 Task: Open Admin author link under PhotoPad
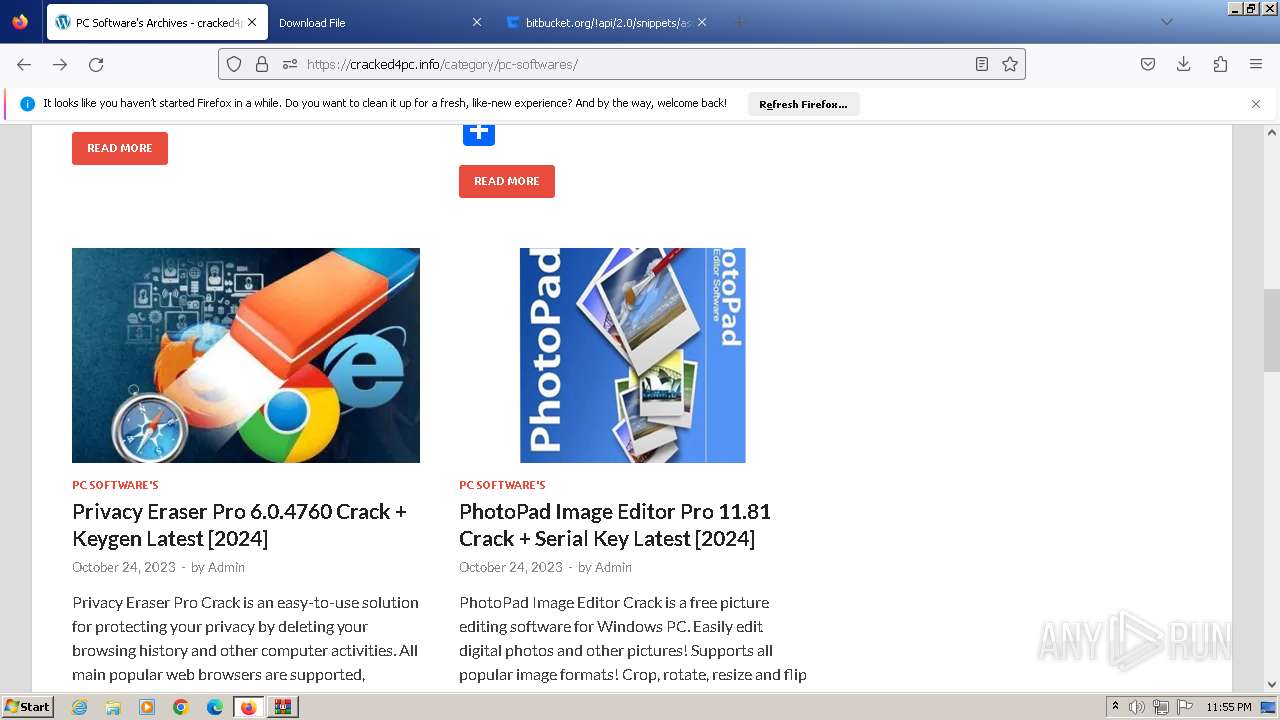click(x=613, y=567)
